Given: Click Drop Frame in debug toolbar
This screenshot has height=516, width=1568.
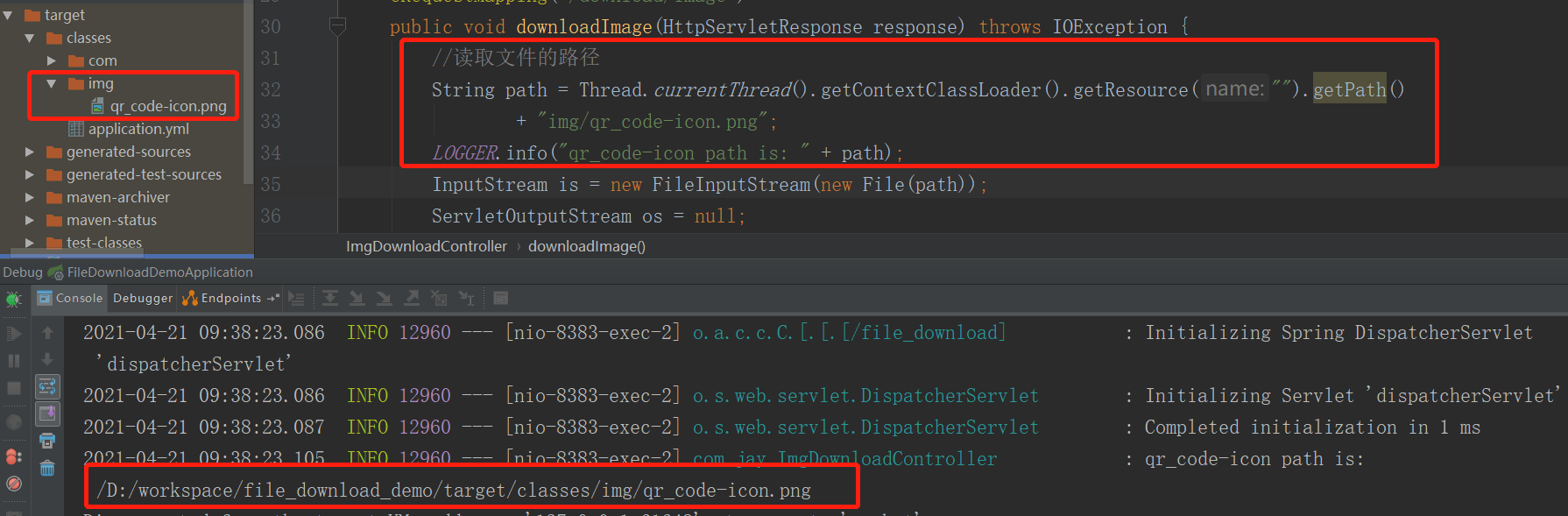Looking at the screenshot, I should tap(439, 299).
